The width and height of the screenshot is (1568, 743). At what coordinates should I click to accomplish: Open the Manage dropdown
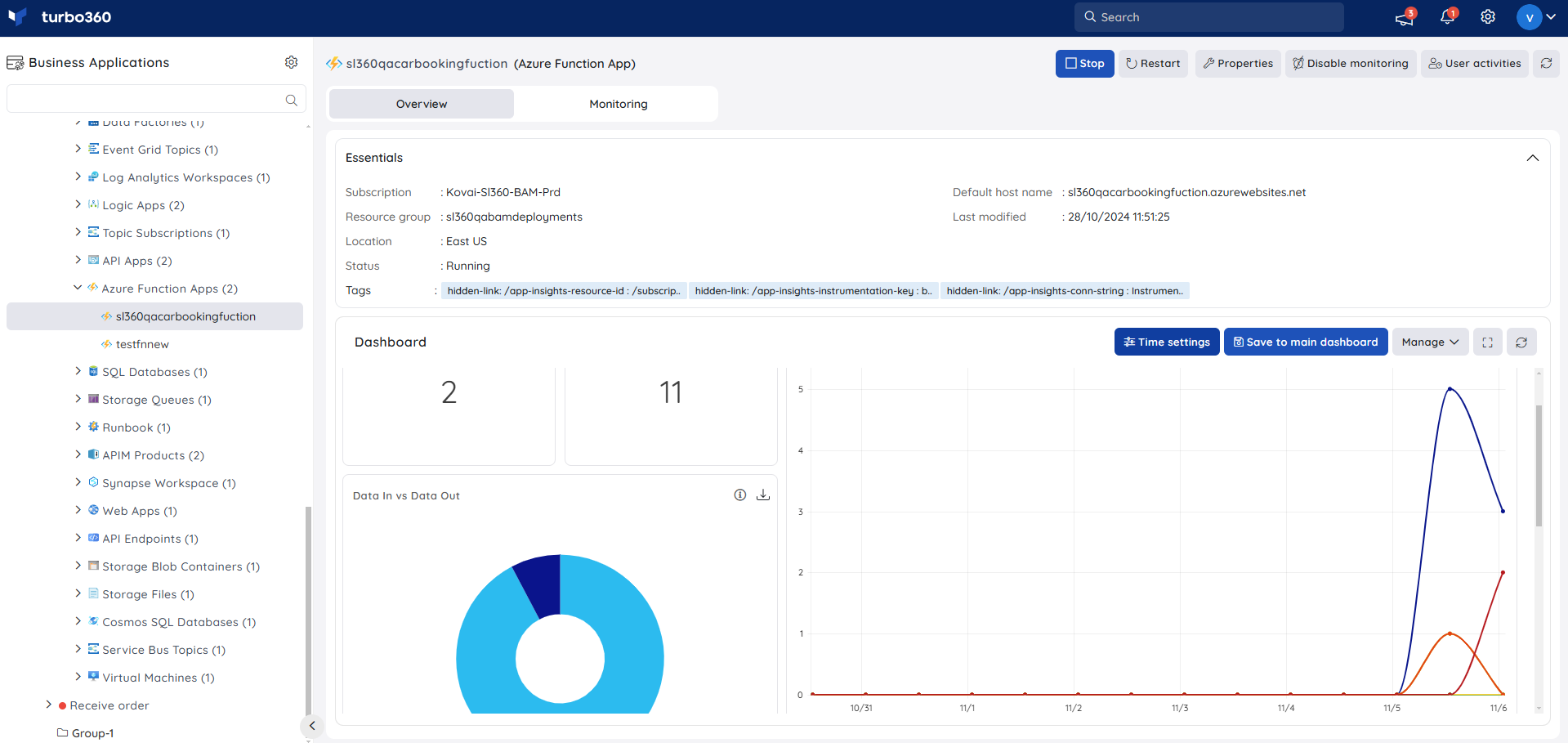click(1430, 342)
